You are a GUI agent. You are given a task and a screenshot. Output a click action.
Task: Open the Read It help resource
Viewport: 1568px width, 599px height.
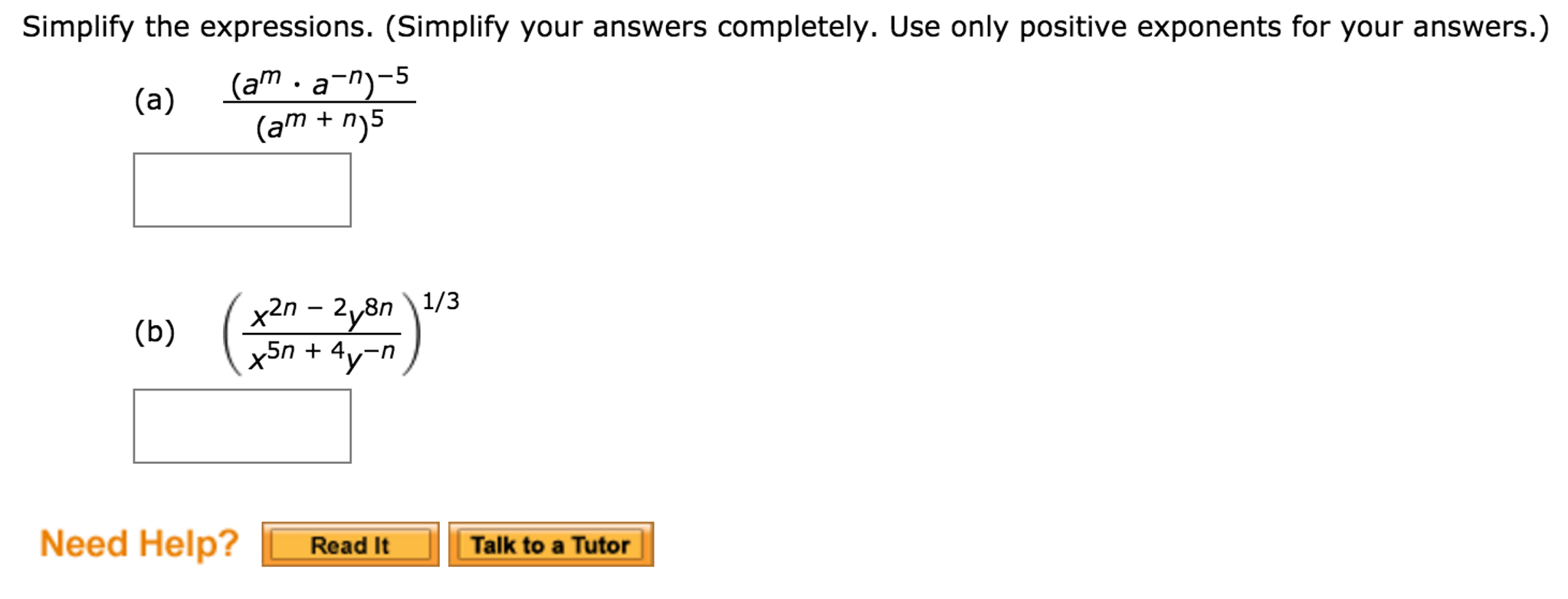tap(350, 545)
